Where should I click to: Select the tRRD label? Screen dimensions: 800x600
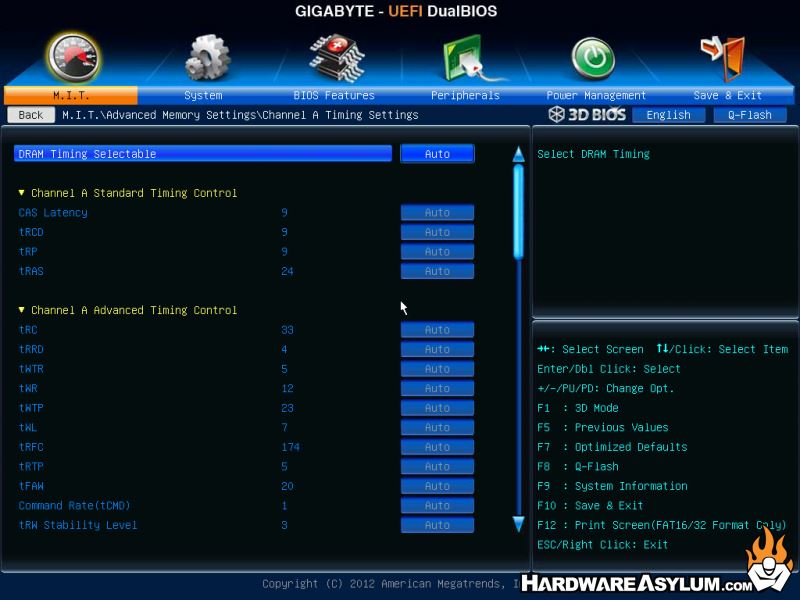point(31,349)
